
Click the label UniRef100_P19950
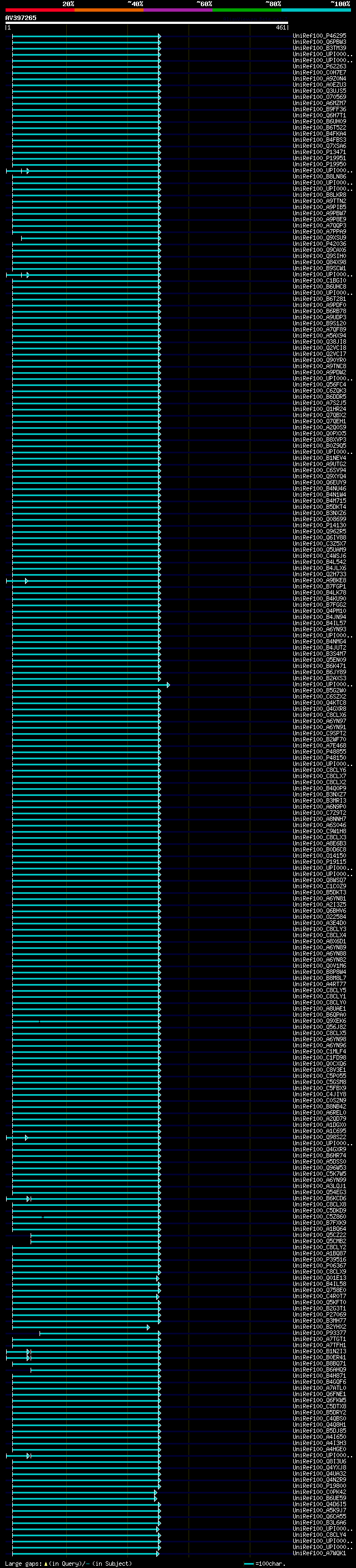319,164
